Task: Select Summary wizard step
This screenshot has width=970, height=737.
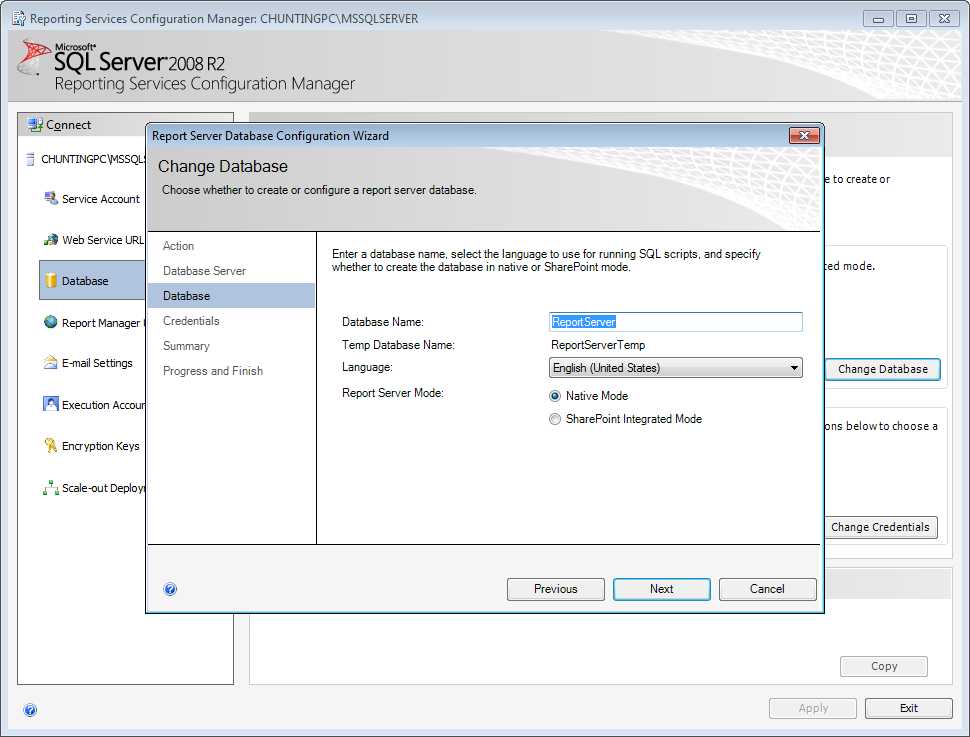Action: 186,346
